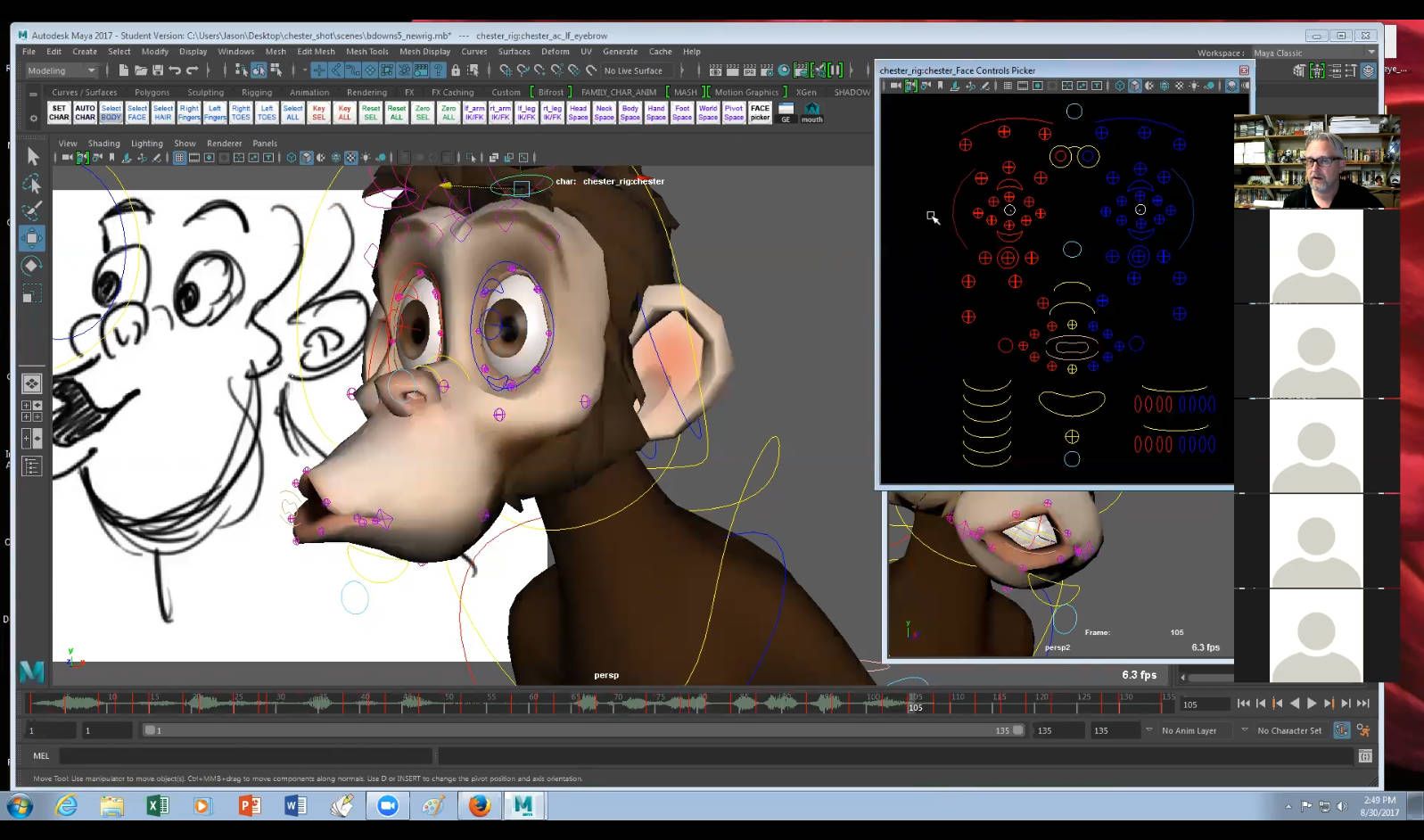Click the Undo arrow icon
The height and width of the screenshot is (840, 1424).
(175, 70)
